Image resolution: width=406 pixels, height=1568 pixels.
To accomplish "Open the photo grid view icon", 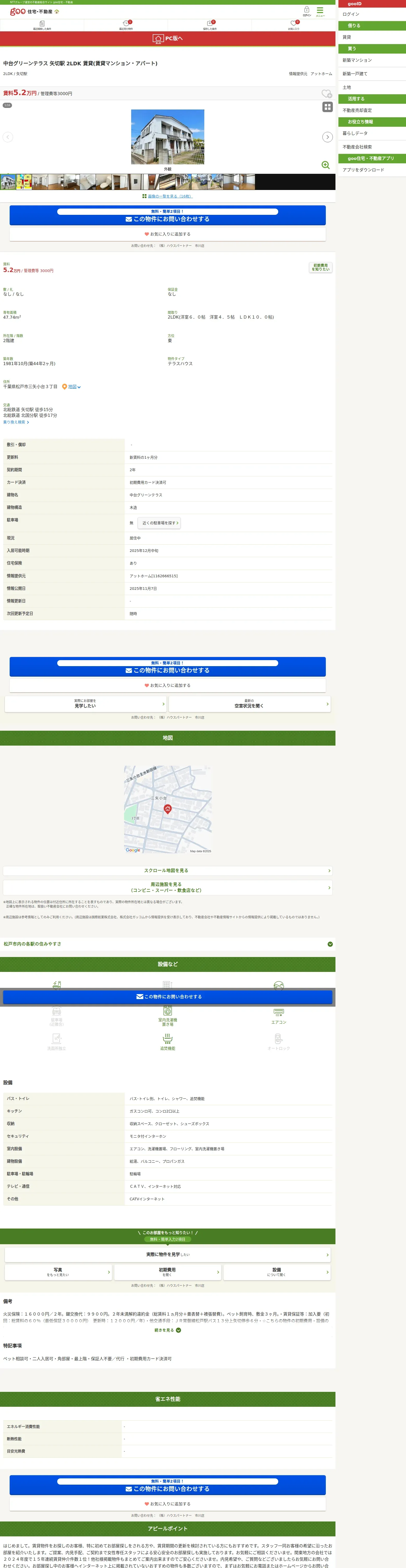I will coord(327,107).
